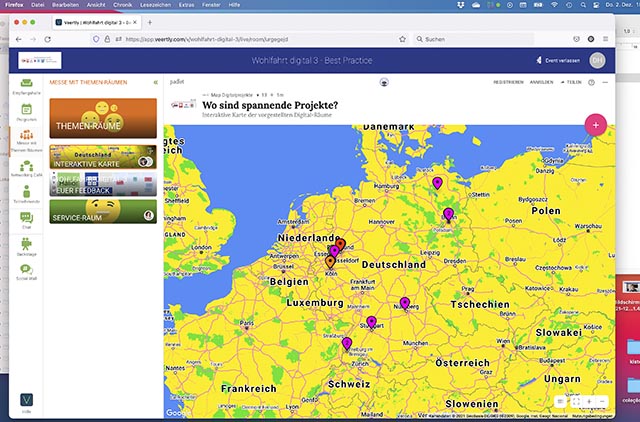Click the pink map pin near Hamburg north

click(437, 182)
